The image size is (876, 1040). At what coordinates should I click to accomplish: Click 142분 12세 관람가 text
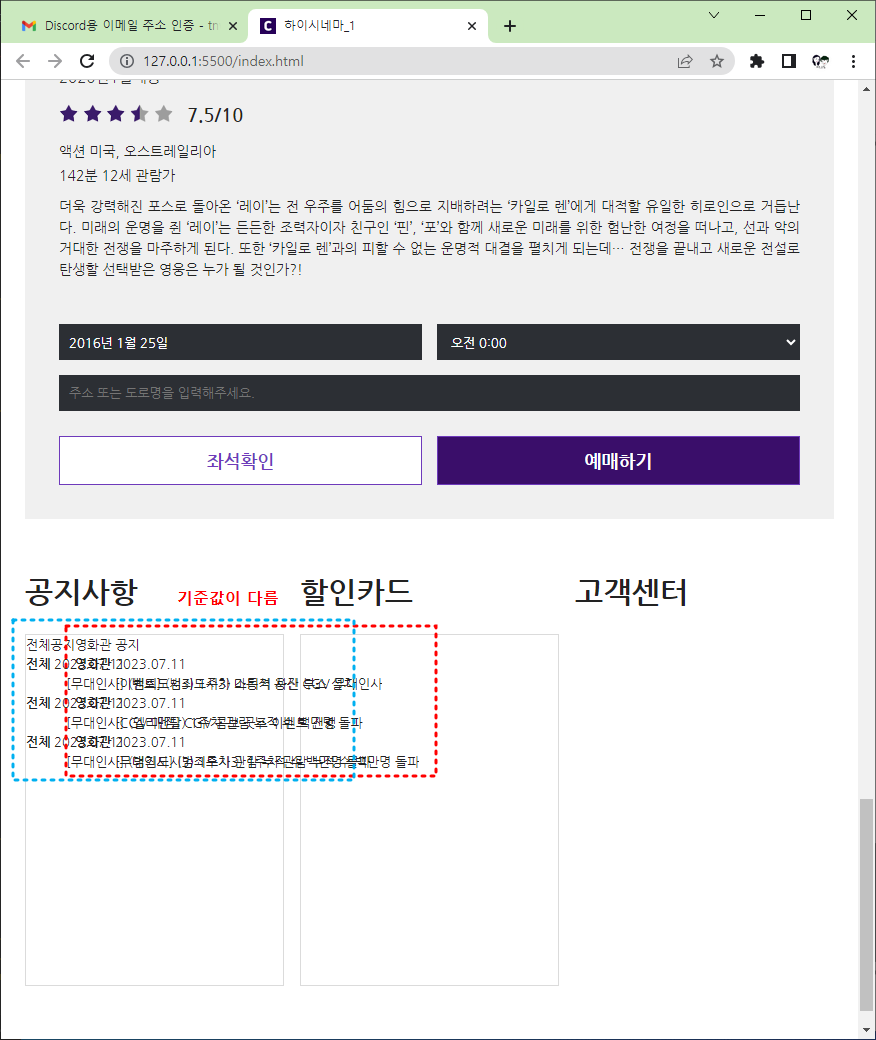pyautogui.click(x=117, y=176)
